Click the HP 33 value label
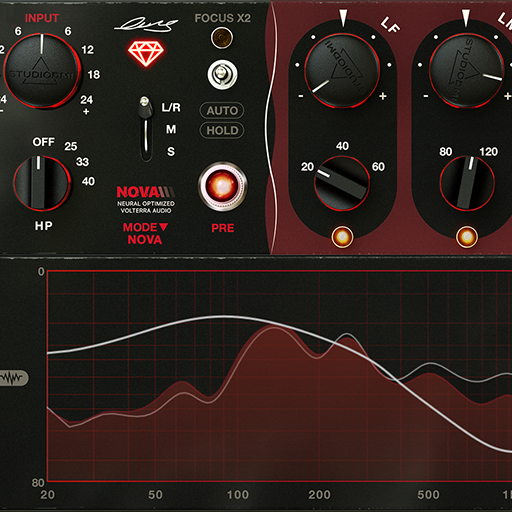 coord(82,162)
